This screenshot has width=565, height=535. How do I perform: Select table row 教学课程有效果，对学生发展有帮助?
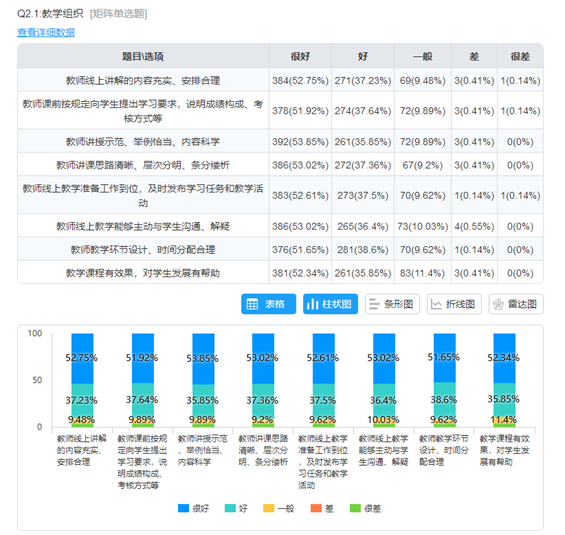pos(280,273)
